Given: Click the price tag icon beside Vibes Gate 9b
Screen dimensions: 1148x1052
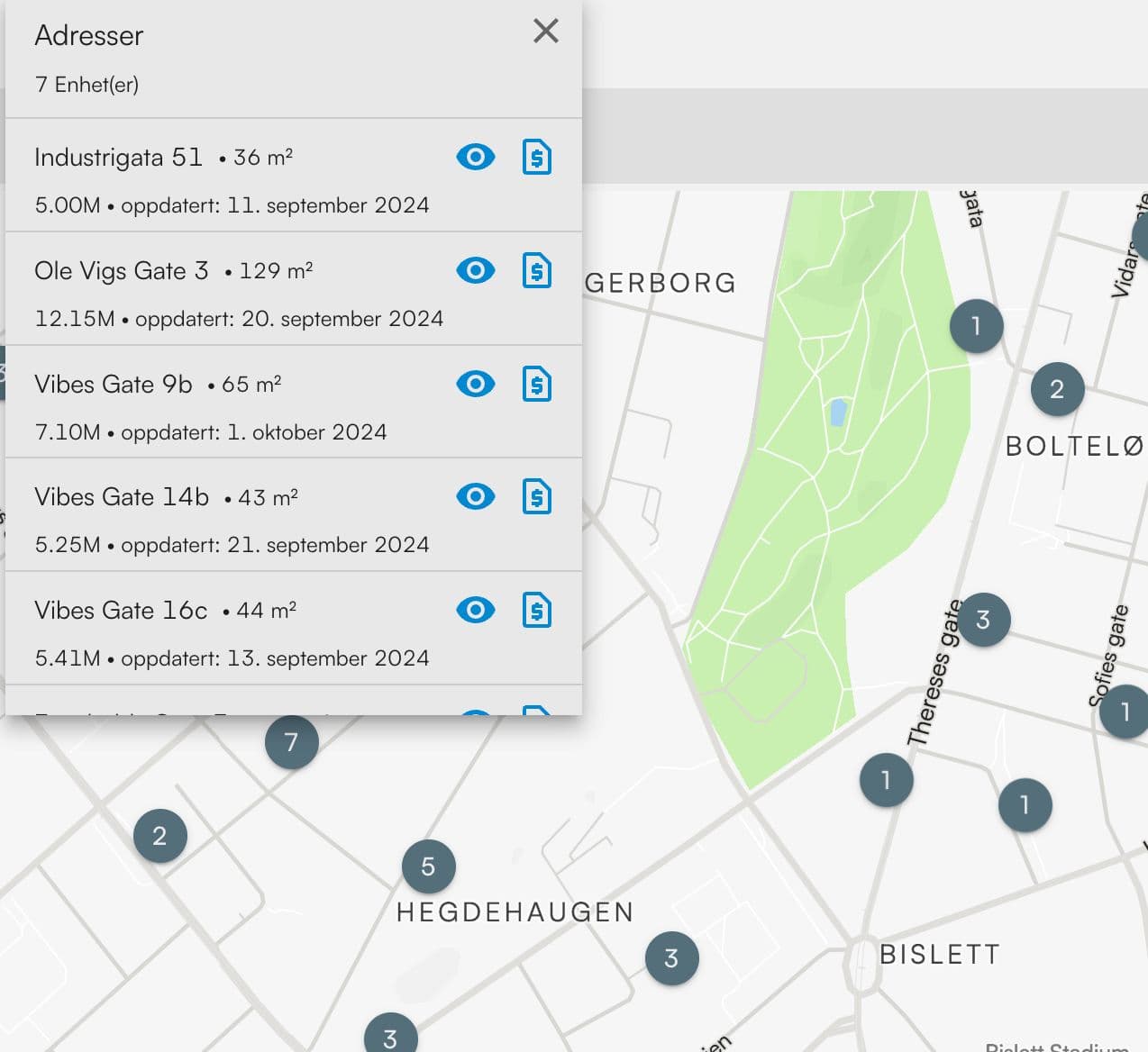Looking at the screenshot, I should click(536, 384).
